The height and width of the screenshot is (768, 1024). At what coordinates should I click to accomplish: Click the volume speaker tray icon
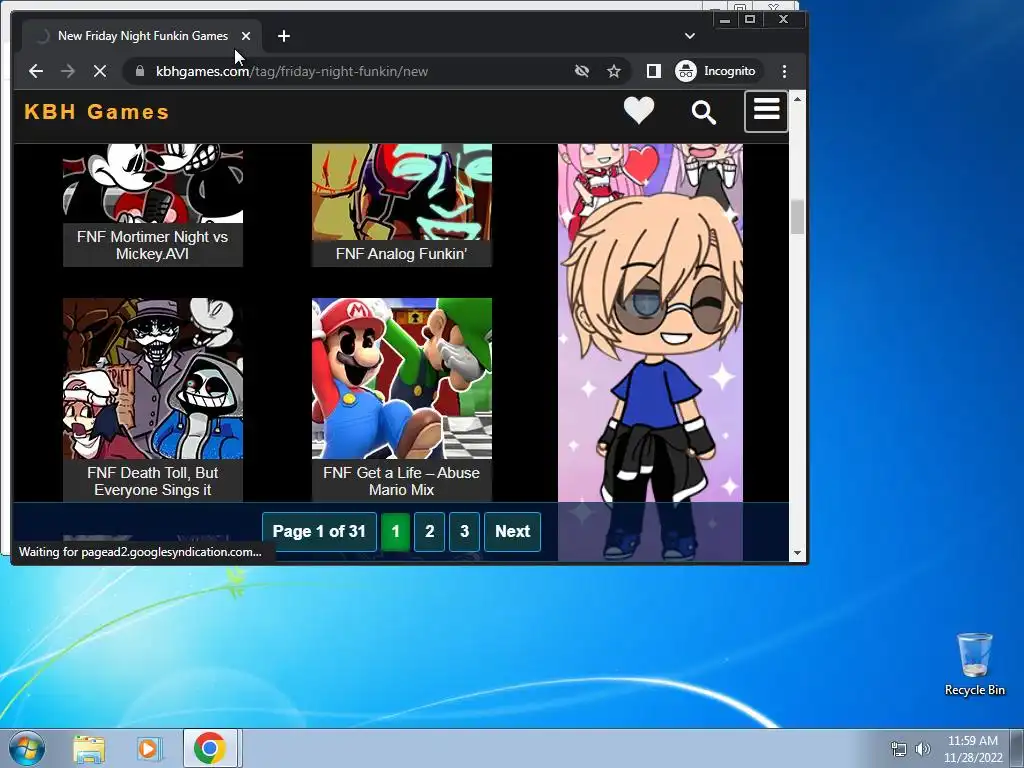tap(923, 749)
